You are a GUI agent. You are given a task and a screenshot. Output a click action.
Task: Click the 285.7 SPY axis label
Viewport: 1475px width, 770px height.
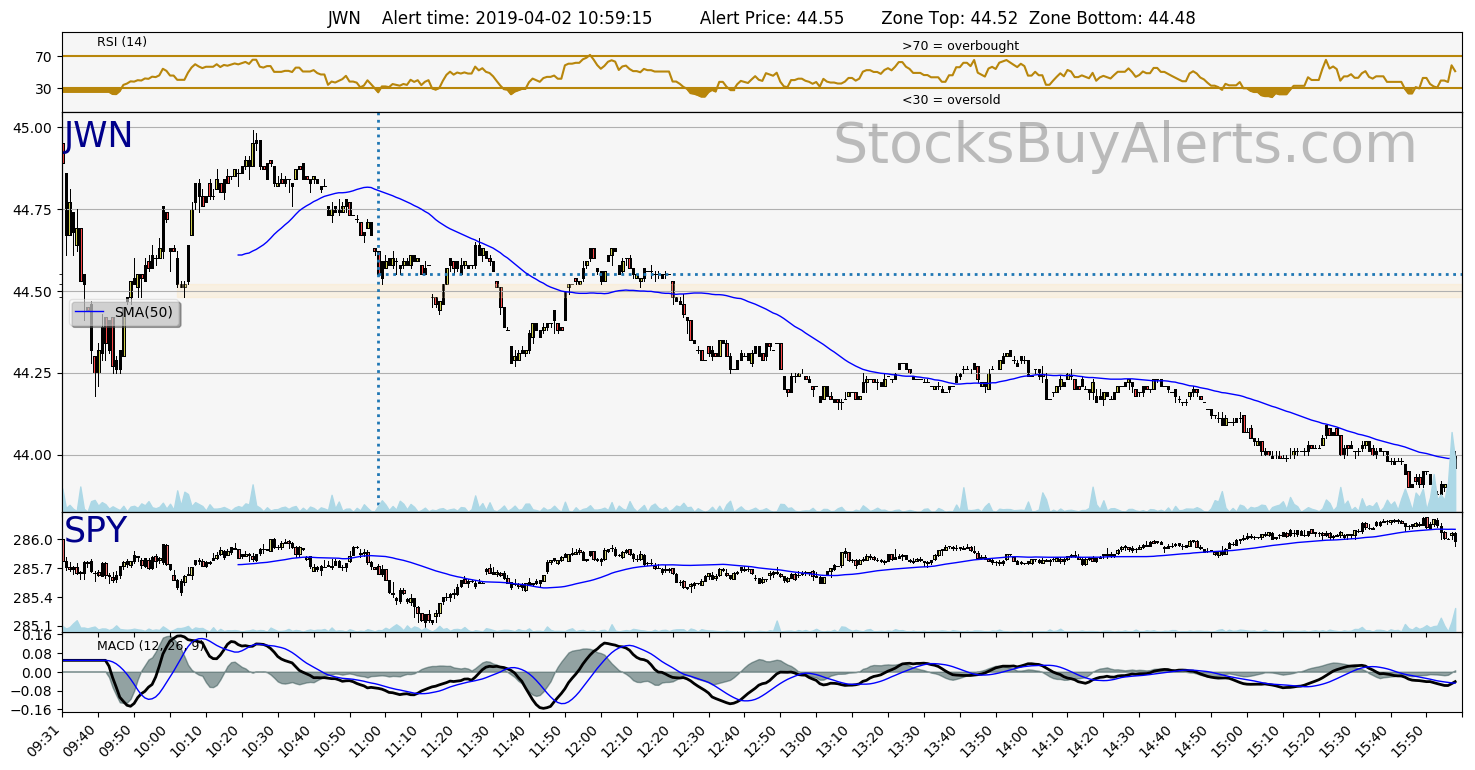[33, 569]
